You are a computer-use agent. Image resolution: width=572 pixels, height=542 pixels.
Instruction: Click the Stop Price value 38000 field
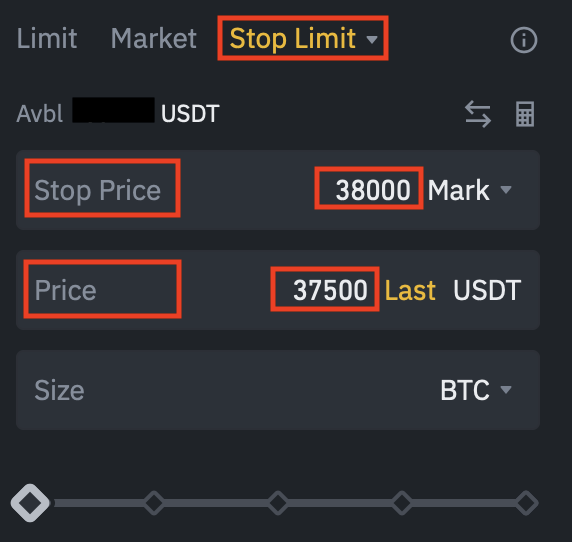pyautogui.click(x=373, y=190)
